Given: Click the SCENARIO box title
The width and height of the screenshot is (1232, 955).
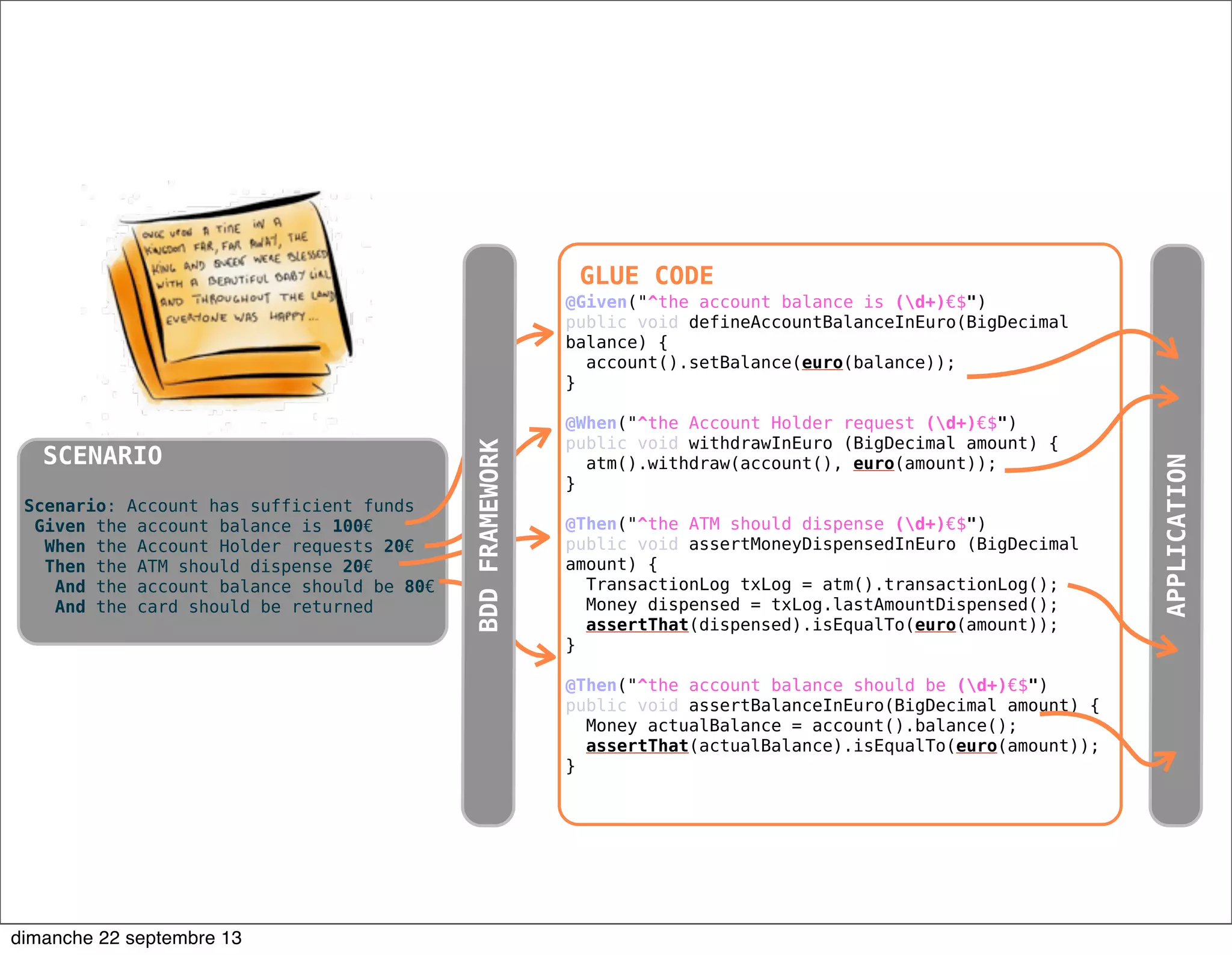Looking at the screenshot, I should click(x=102, y=456).
